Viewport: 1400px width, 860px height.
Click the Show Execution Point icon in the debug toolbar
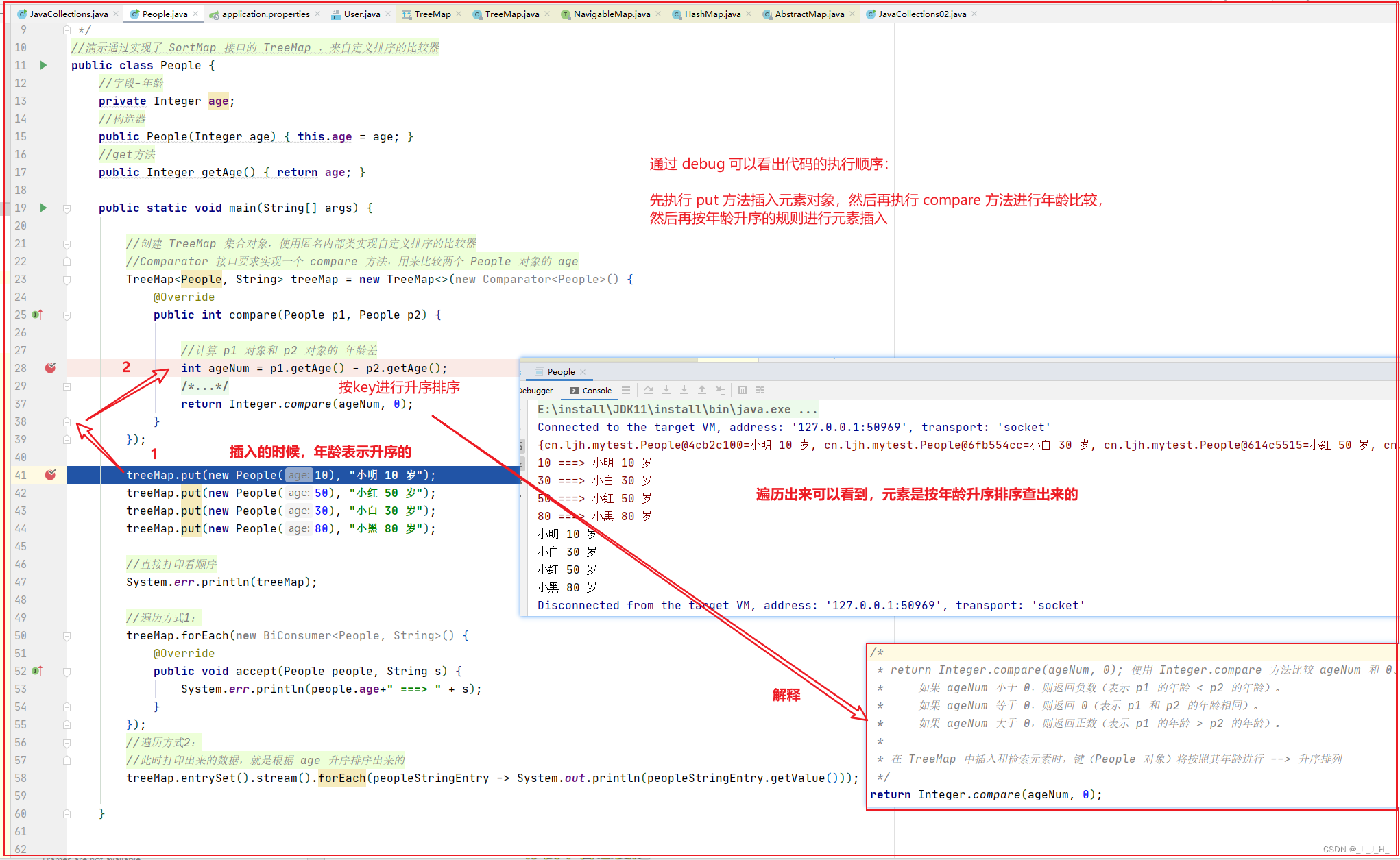625,390
